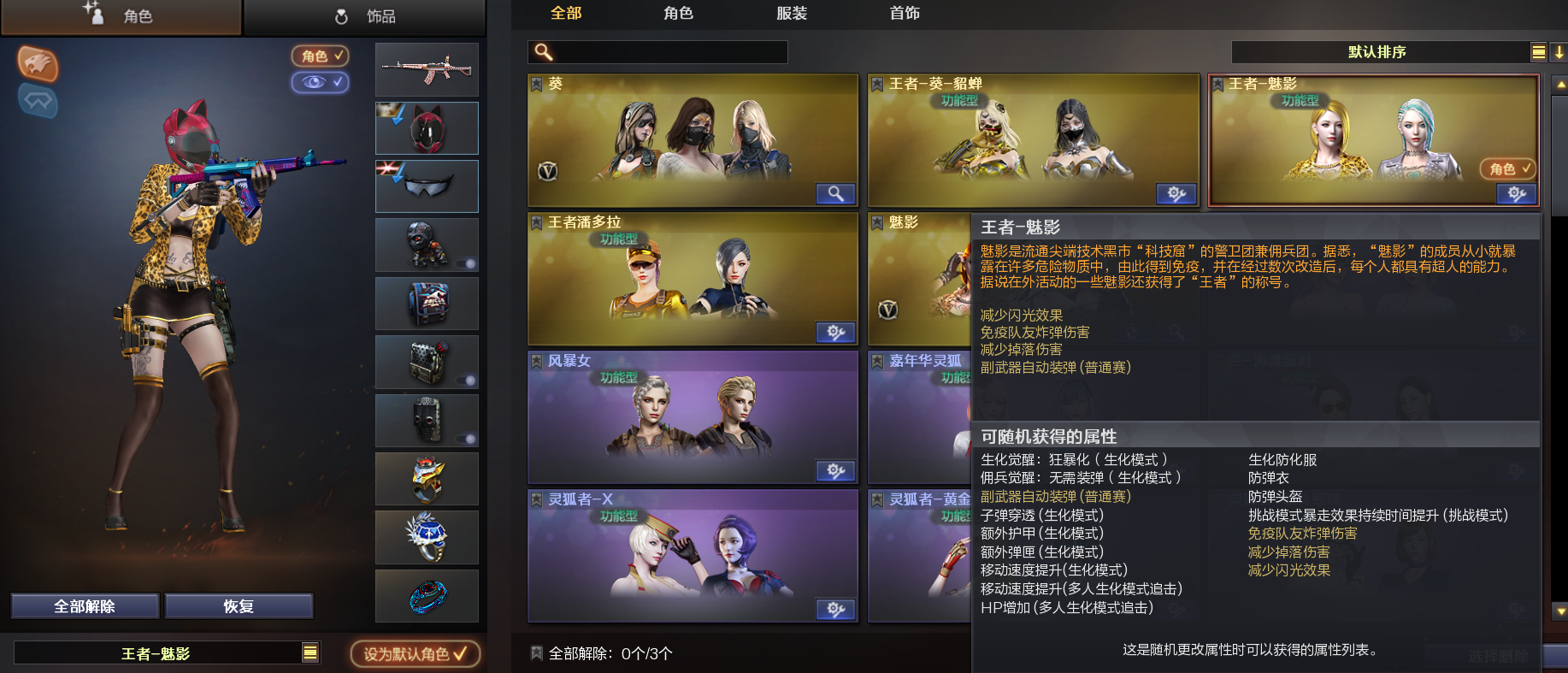Expand the 王者-魅影 character name dropdown

310,653
